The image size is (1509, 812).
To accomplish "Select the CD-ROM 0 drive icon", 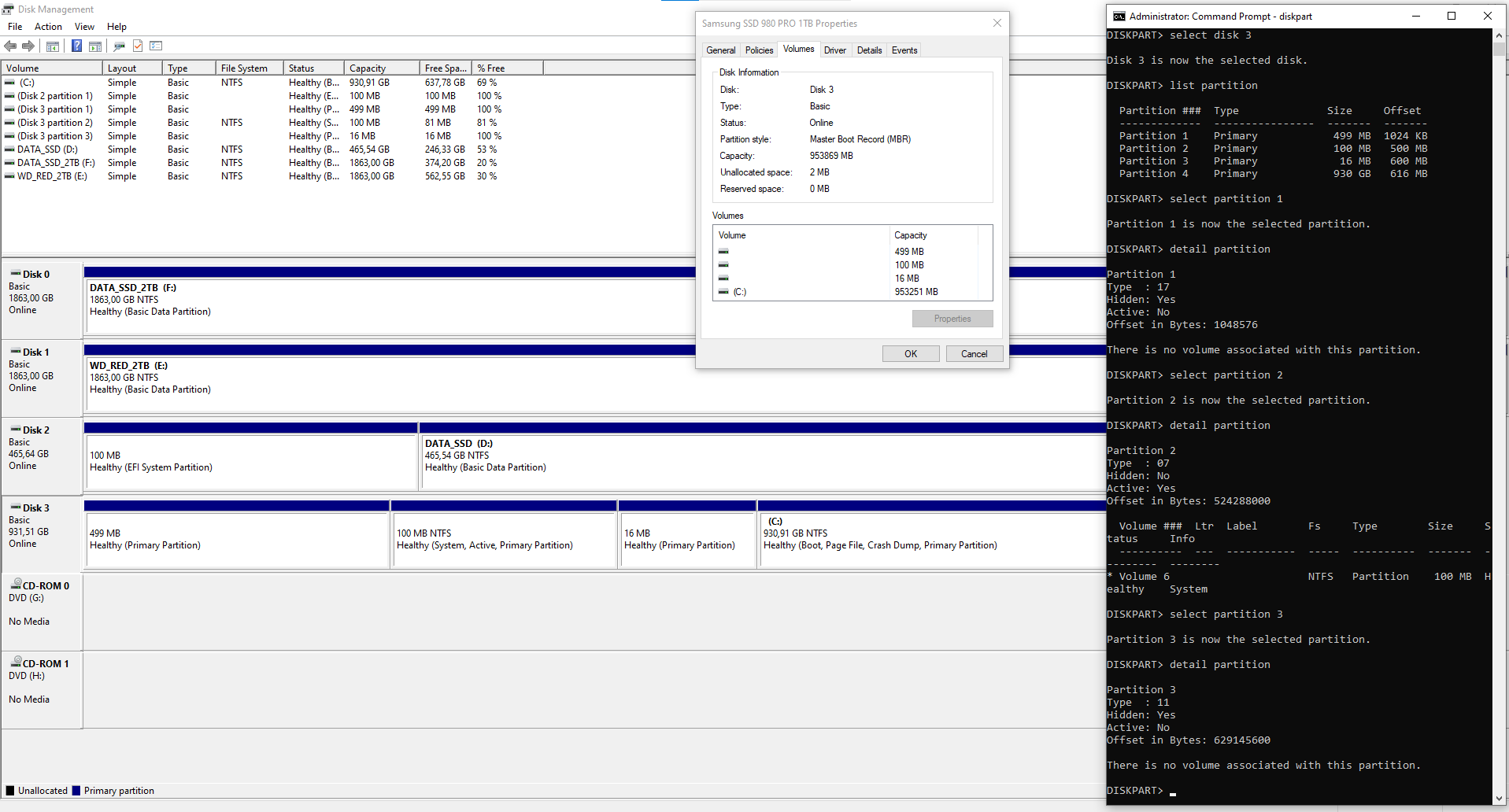I will click(x=16, y=584).
